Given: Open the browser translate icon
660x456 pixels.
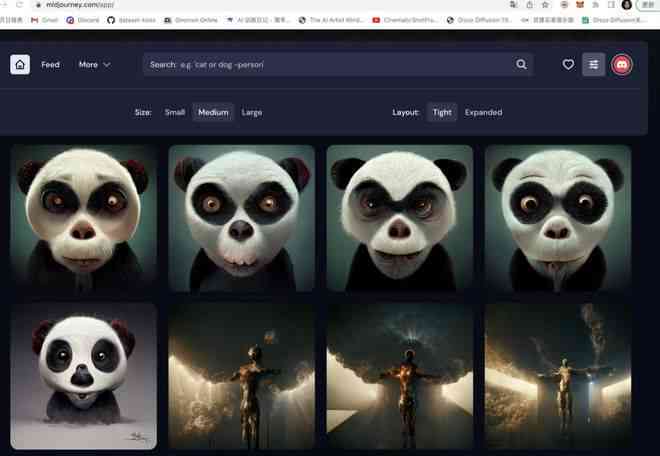Looking at the screenshot, I should pos(514,5).
